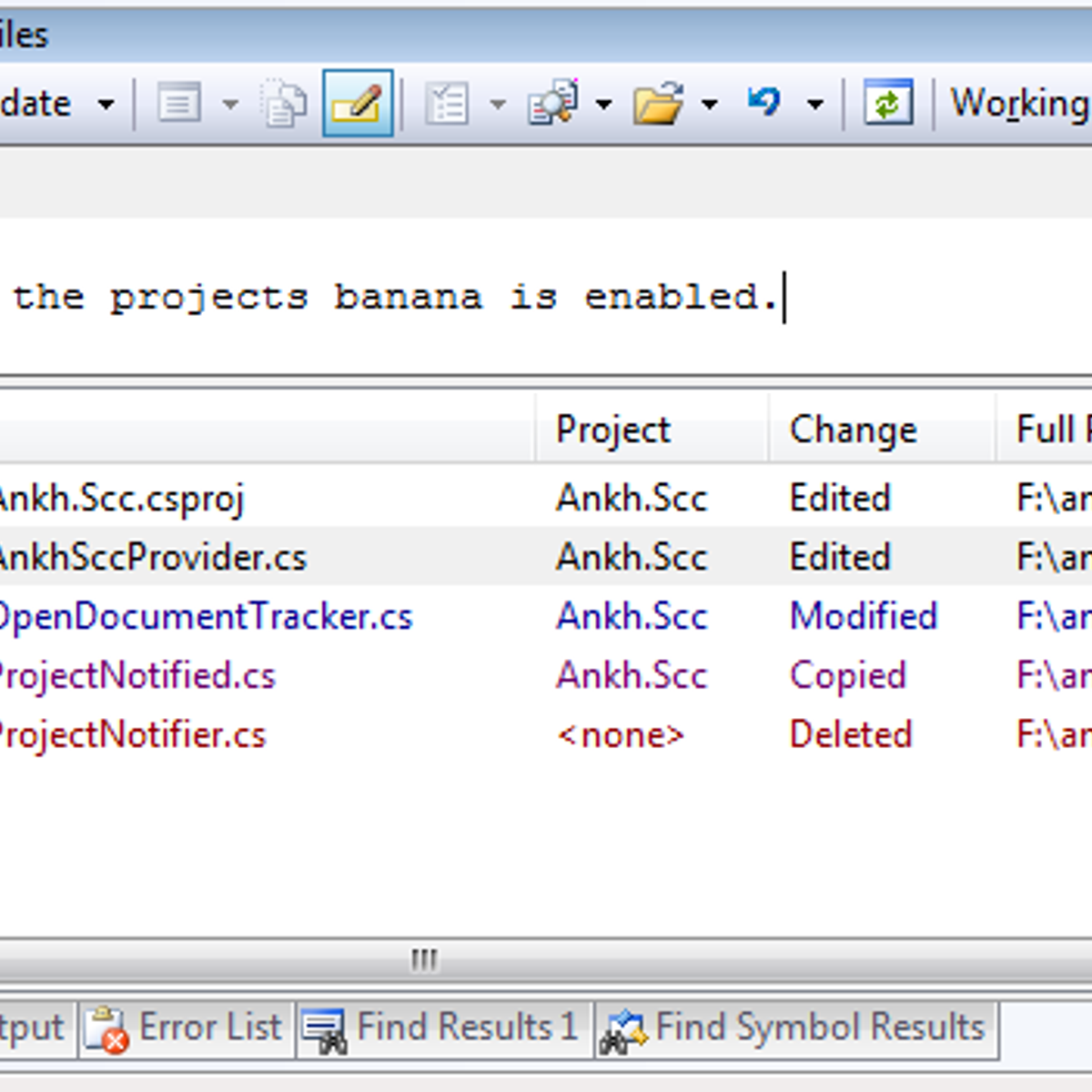Click the horizontal scrollbar grip
Viewport: 1092px width, 1092px height.
424,959
